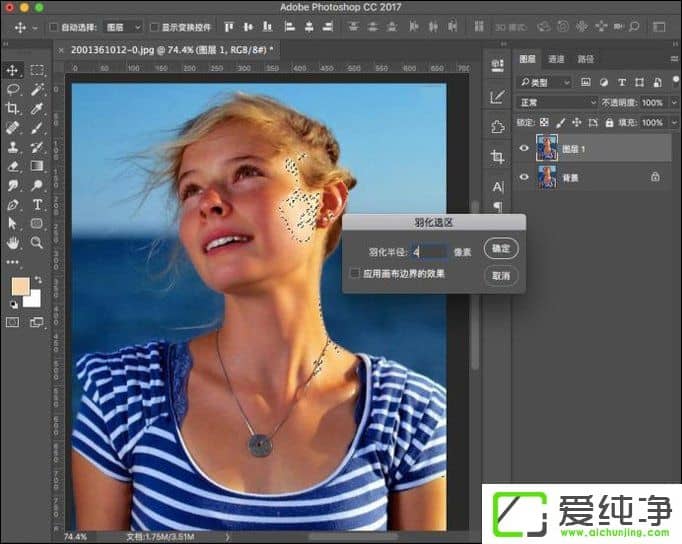Select the Zoom magnifier tool
682x544 pixels.
(37, 242)
